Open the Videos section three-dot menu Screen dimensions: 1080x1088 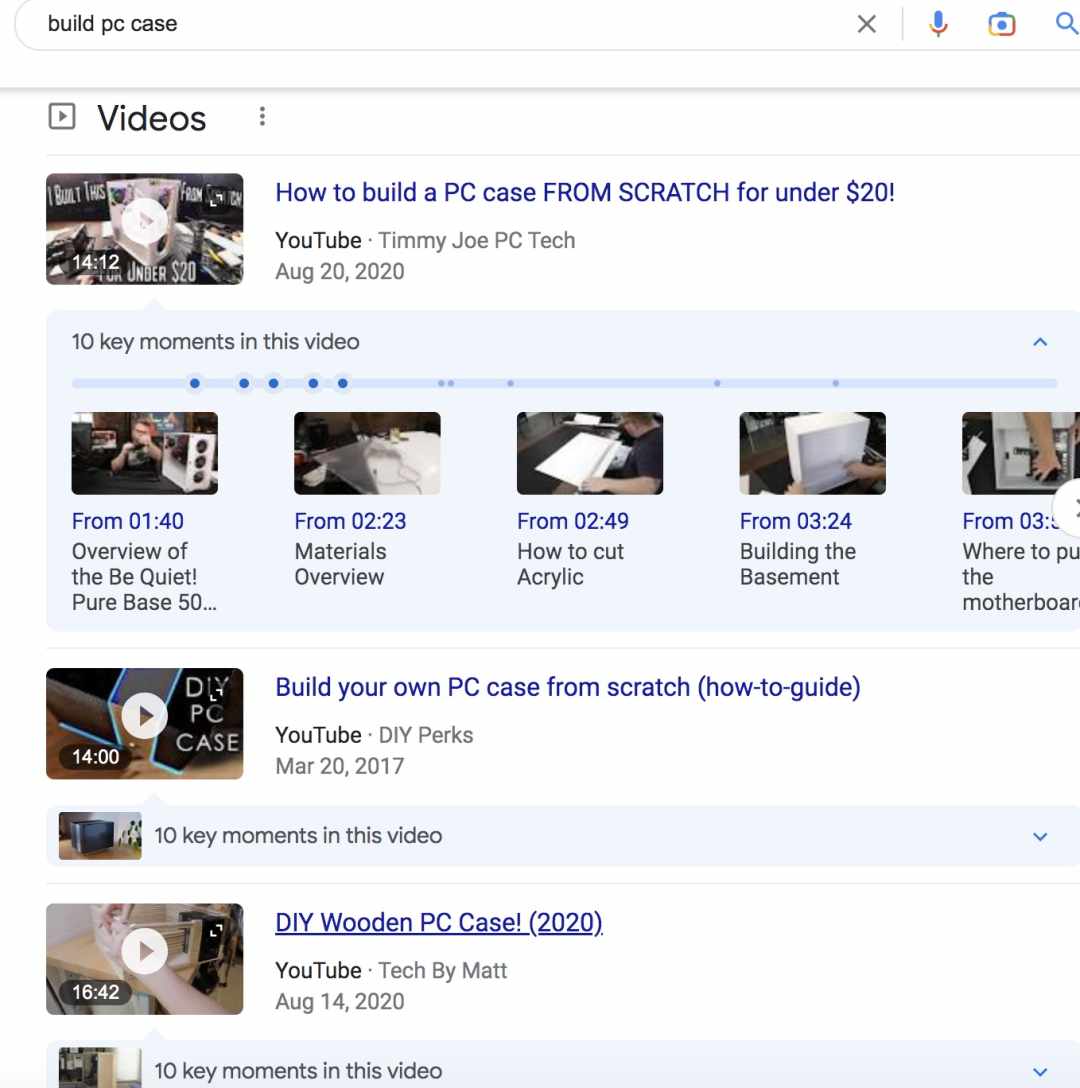point(262,117)
